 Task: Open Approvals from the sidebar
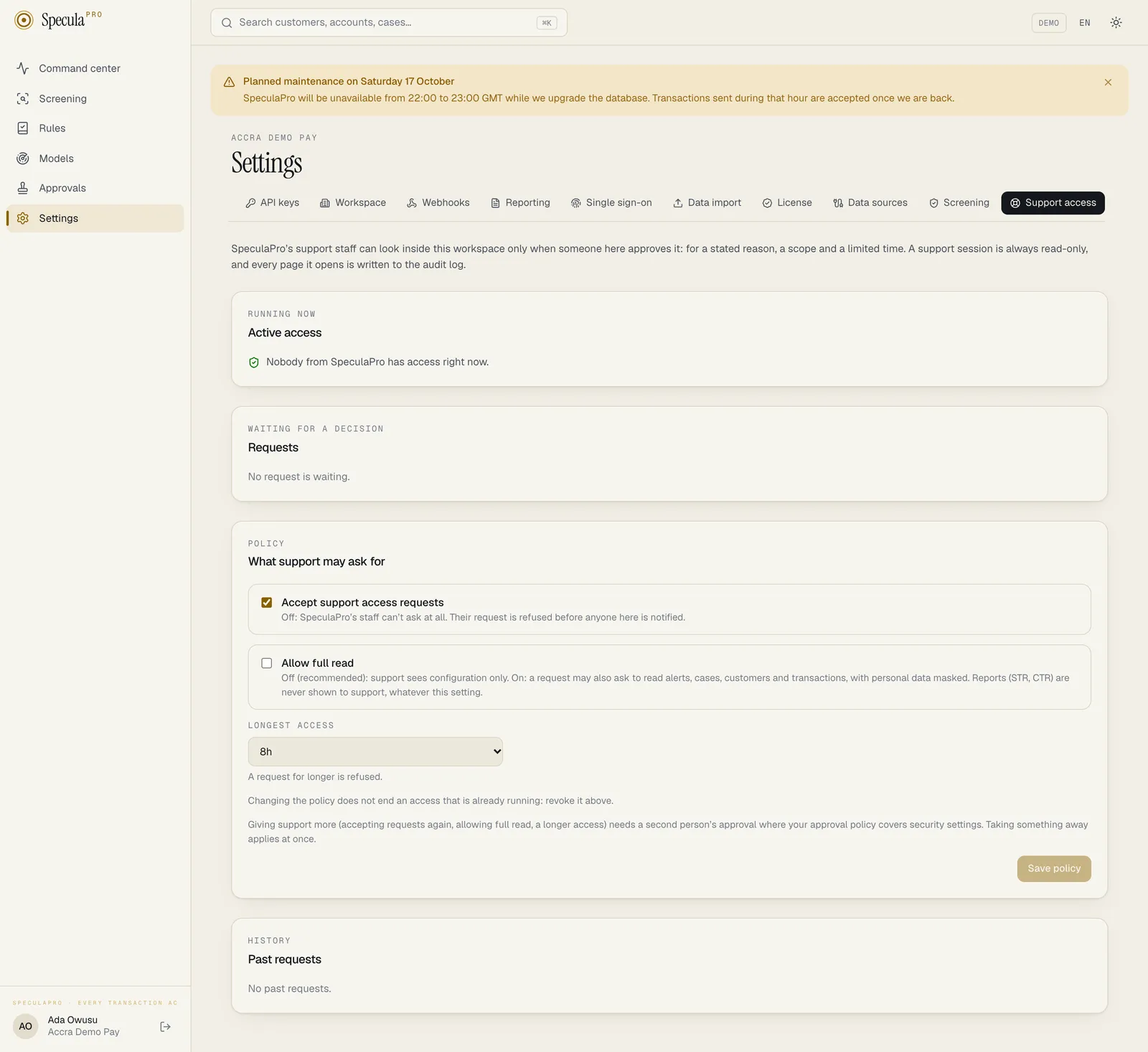pos(95,188)
